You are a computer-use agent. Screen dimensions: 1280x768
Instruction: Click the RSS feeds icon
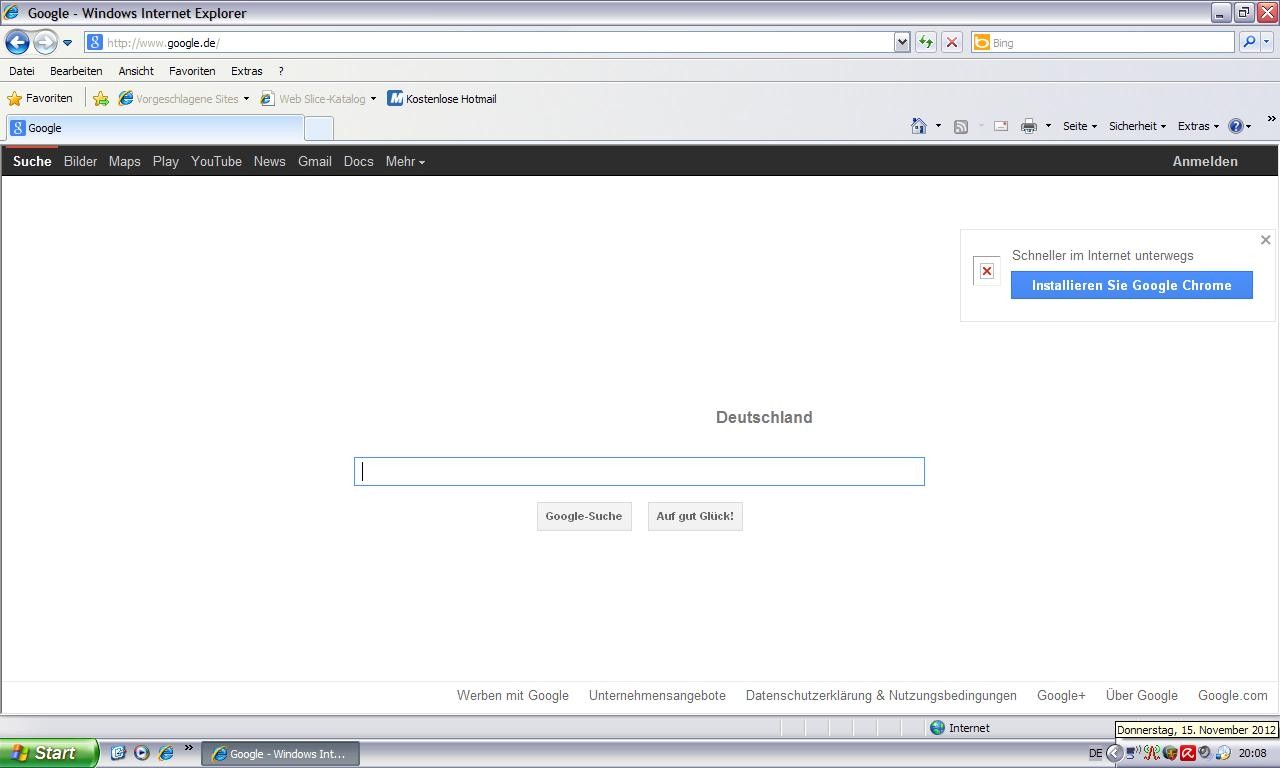(961, 126)
